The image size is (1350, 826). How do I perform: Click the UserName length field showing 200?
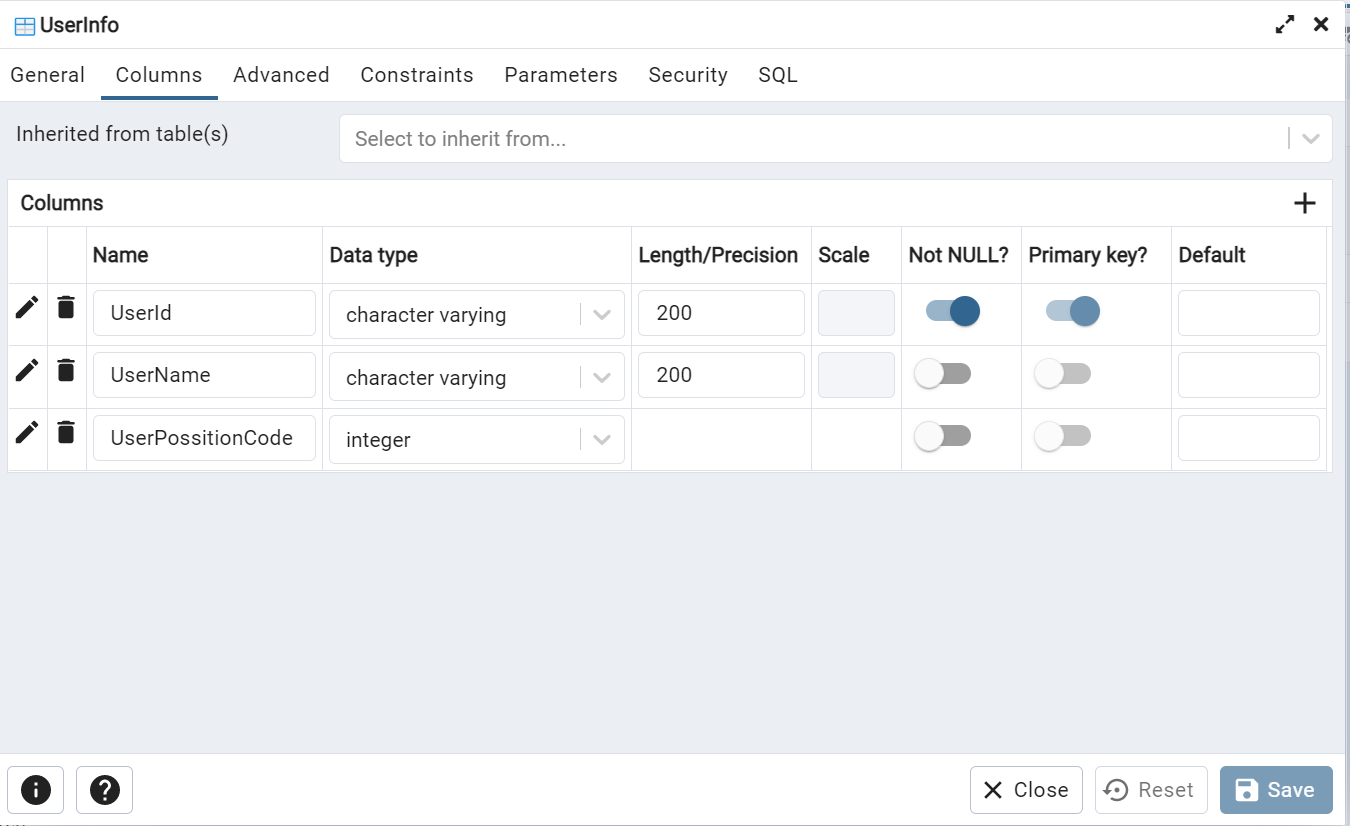click(720, 375)
